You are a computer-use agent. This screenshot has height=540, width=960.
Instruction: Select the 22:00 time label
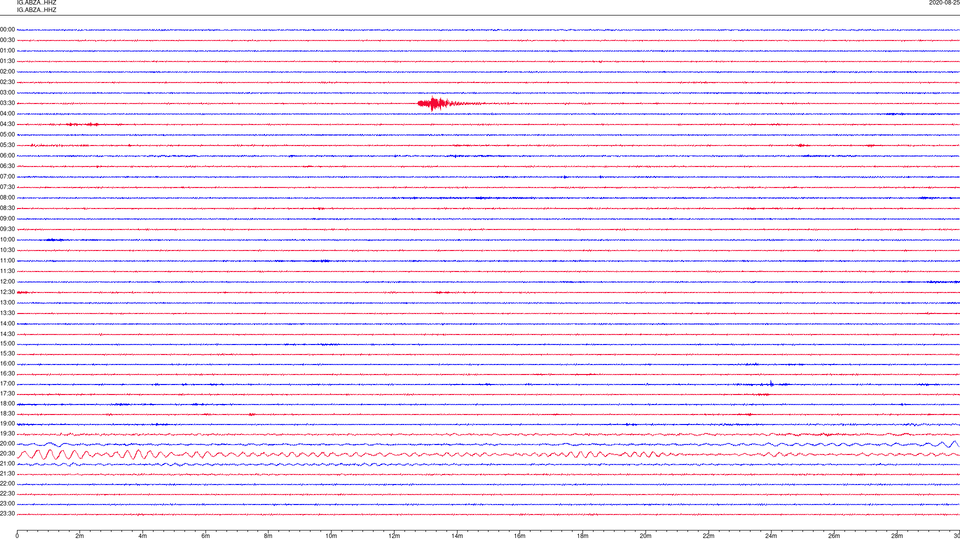tap(7, 484)
